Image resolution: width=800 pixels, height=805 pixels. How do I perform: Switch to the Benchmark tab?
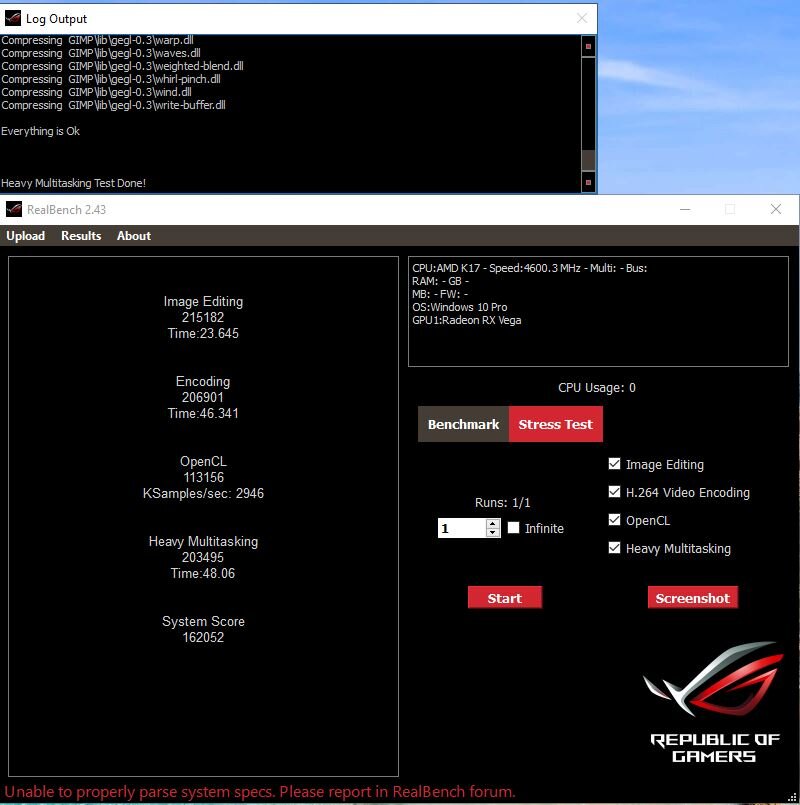pyautogui.click(x=463, y=424)
